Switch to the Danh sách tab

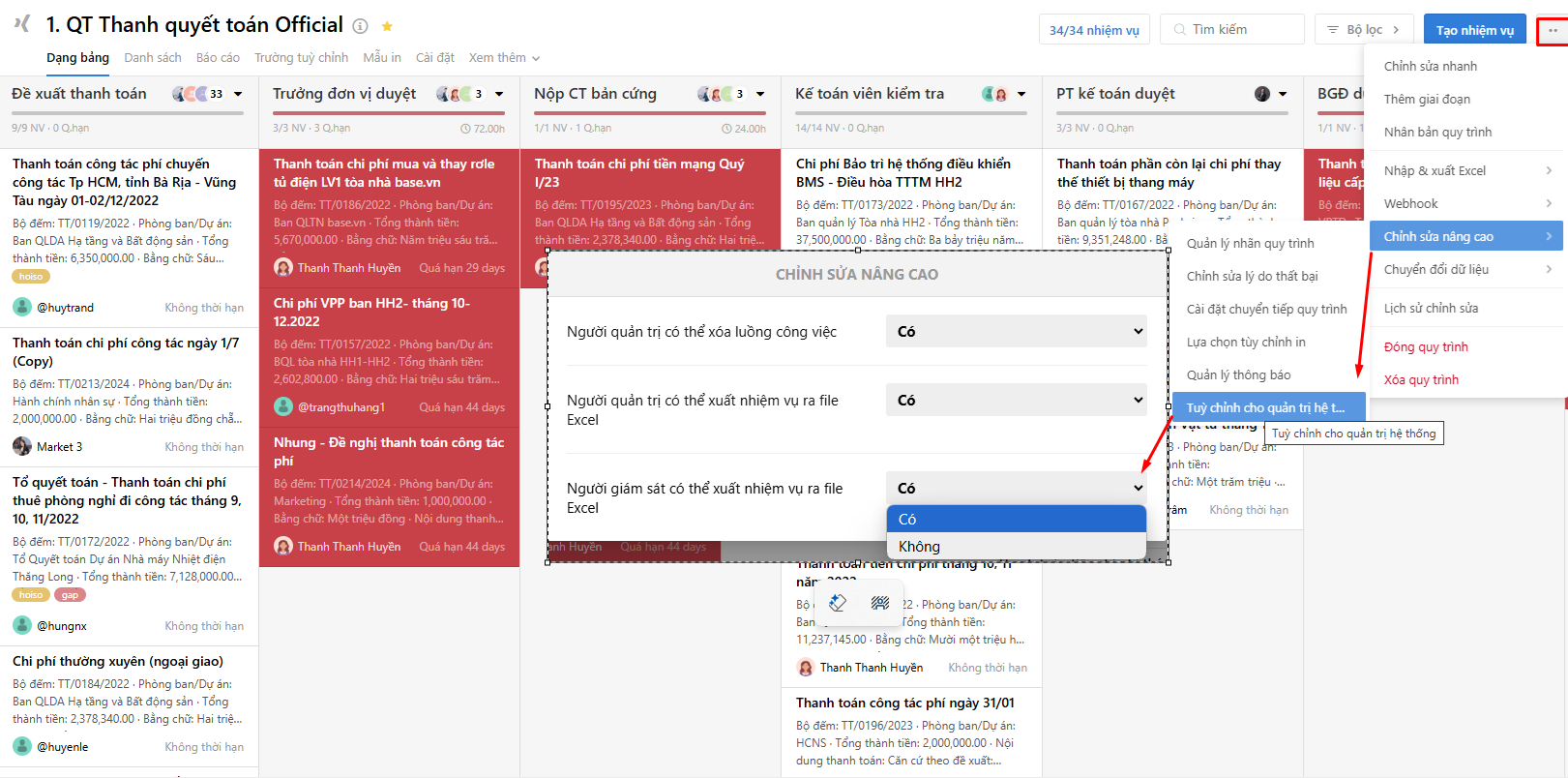tap(153, 58)
